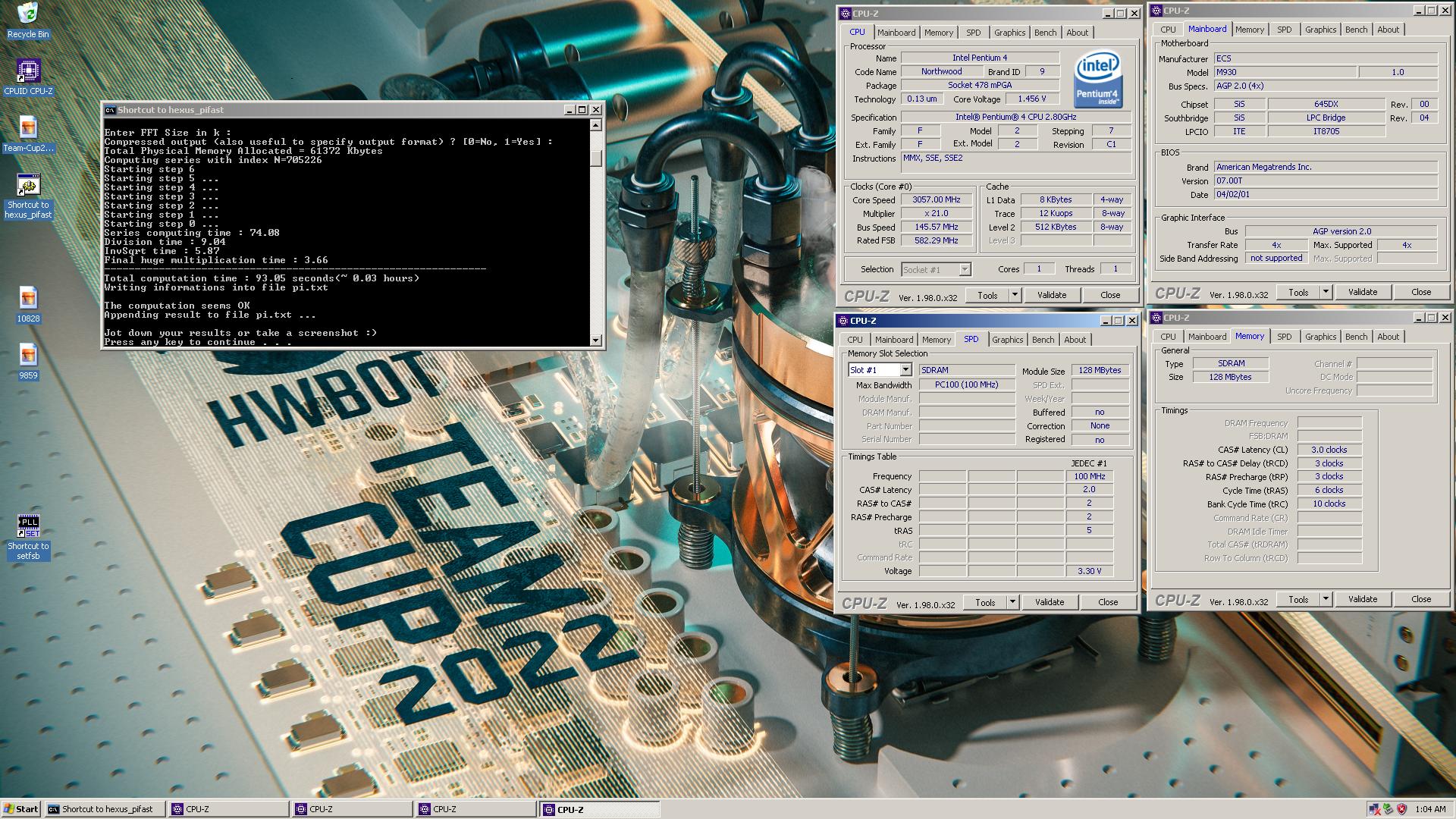The height and width of the screenshot is (819, 1456).
Task: Click the taskbar clock showing 1:04 AM
Action: pyautogui.click(x=1430, y=809)
